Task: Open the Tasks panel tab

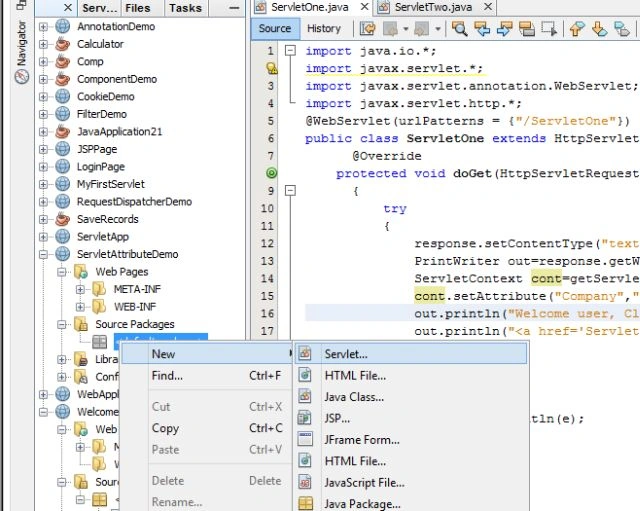Action: point(185,8)
